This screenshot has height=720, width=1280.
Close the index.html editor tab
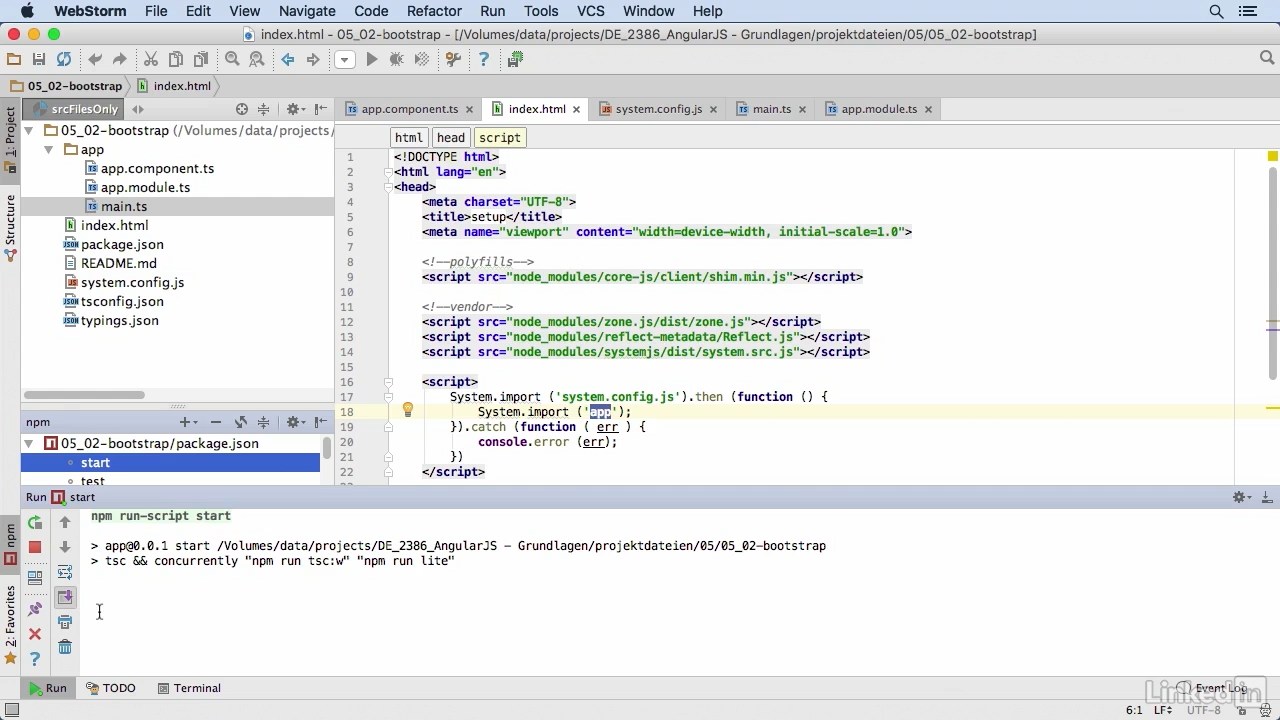coord(577,109)
